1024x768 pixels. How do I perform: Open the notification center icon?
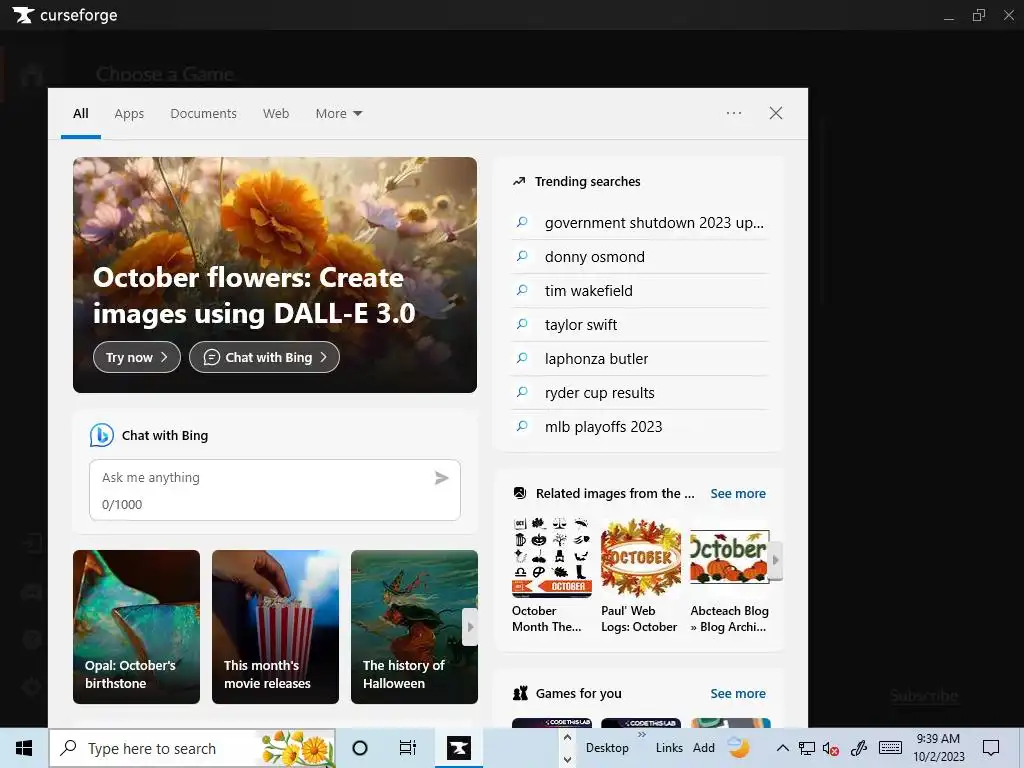[x=991, y=748]
